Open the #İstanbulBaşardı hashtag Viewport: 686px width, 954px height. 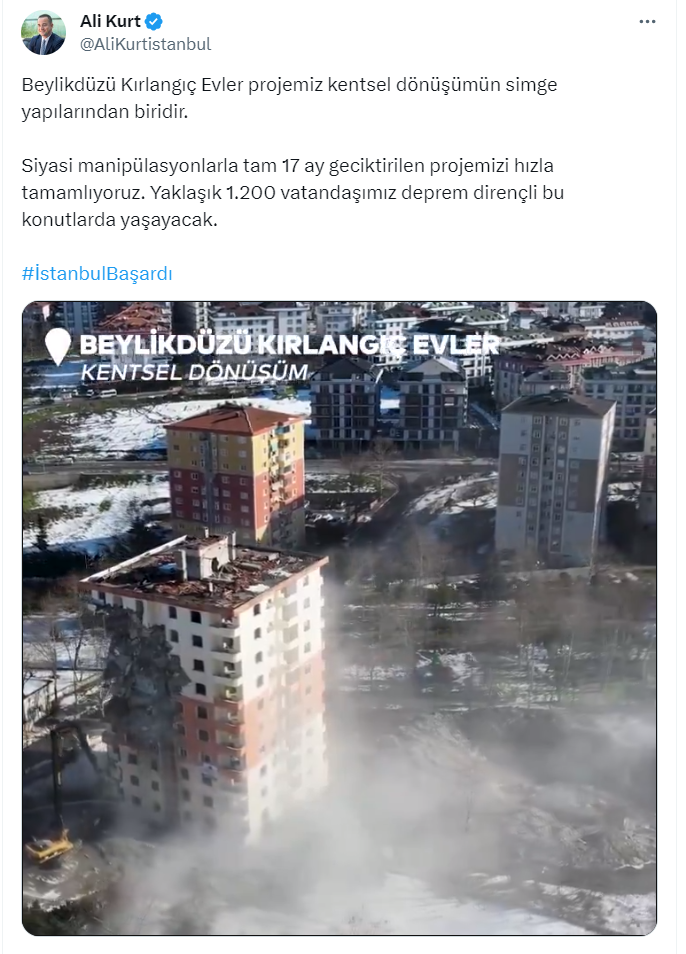[x=97, y=273]
